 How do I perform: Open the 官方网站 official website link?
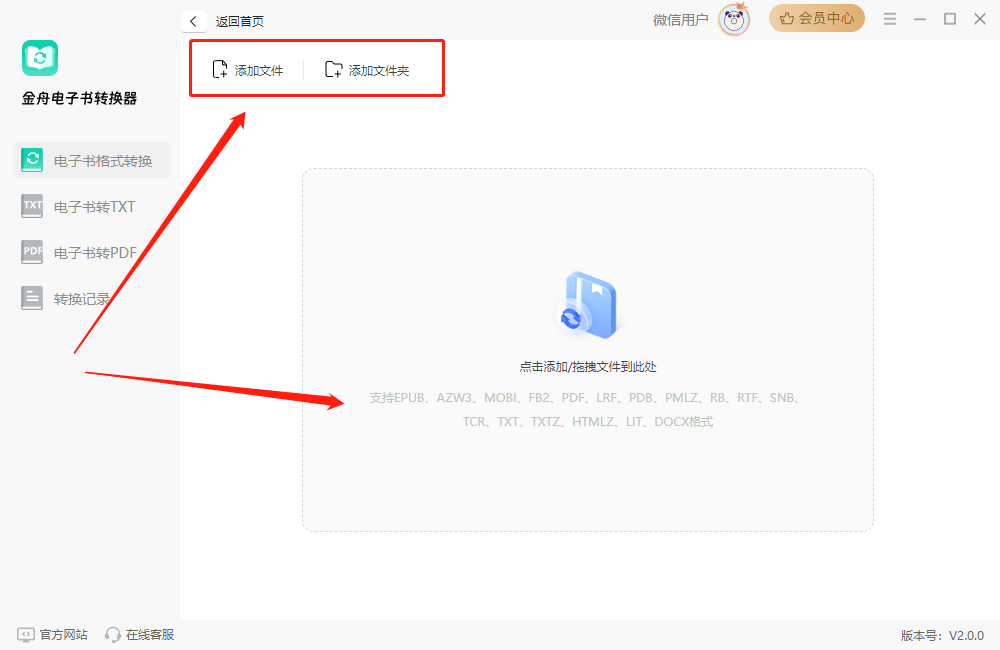(x=53, y=634)
